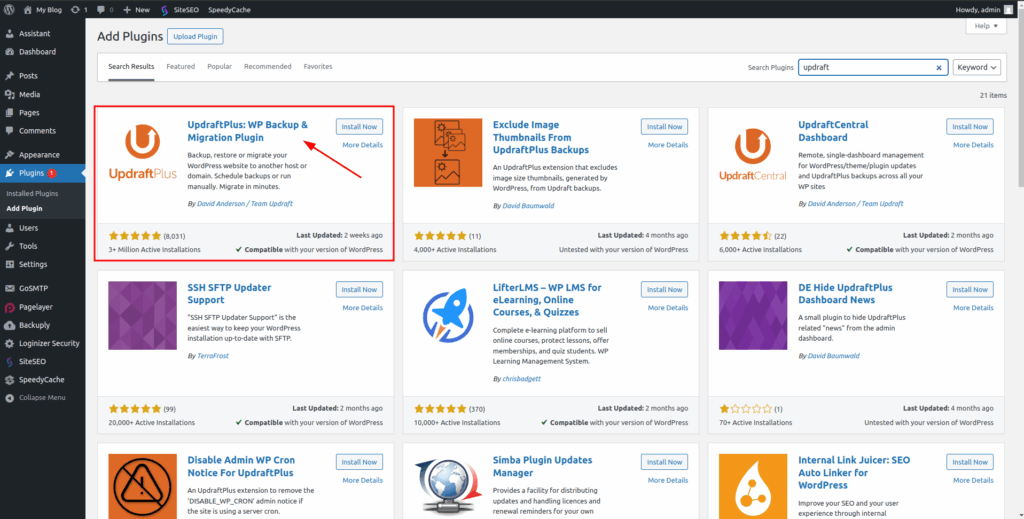Open Appearance brush icon in sidebar
This screenshot has width=1024, height=519.
point(9,155)
